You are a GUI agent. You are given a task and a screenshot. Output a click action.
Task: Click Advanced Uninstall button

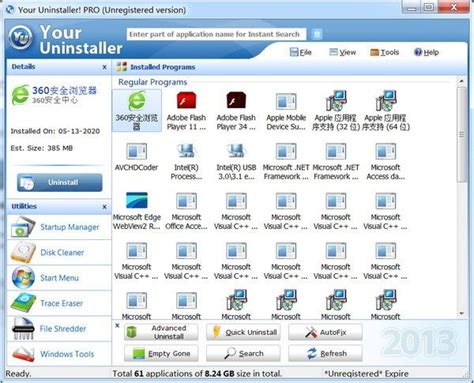(161, 332)
